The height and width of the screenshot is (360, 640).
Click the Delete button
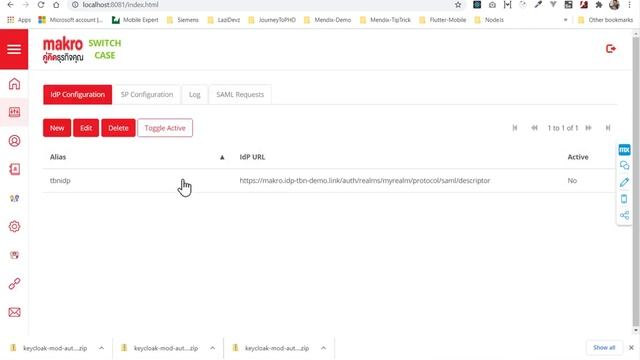(118, 128)
